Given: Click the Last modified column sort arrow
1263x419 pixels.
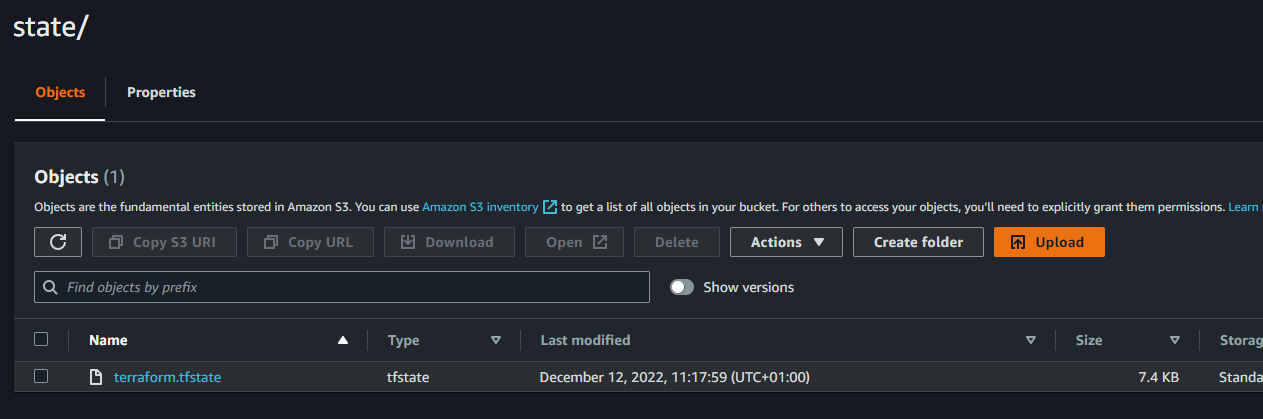Looking at the screenshot, I should pos(1031,340).
